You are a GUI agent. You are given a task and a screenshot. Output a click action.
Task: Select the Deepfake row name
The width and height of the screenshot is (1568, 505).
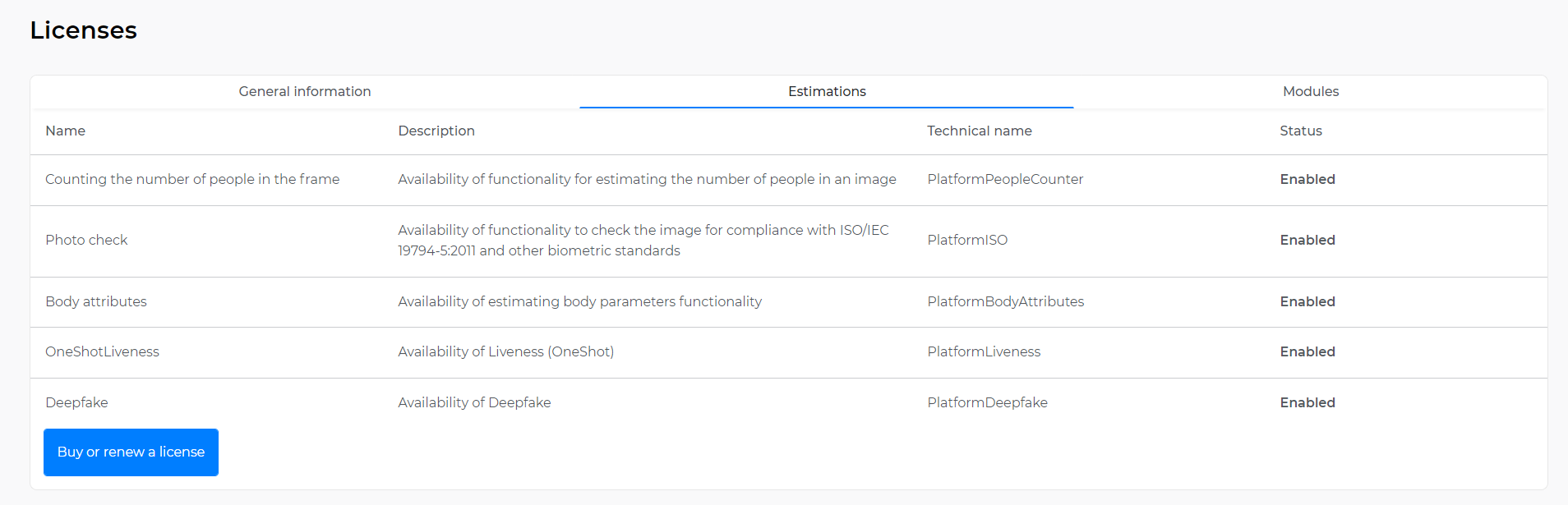(76, 402)
